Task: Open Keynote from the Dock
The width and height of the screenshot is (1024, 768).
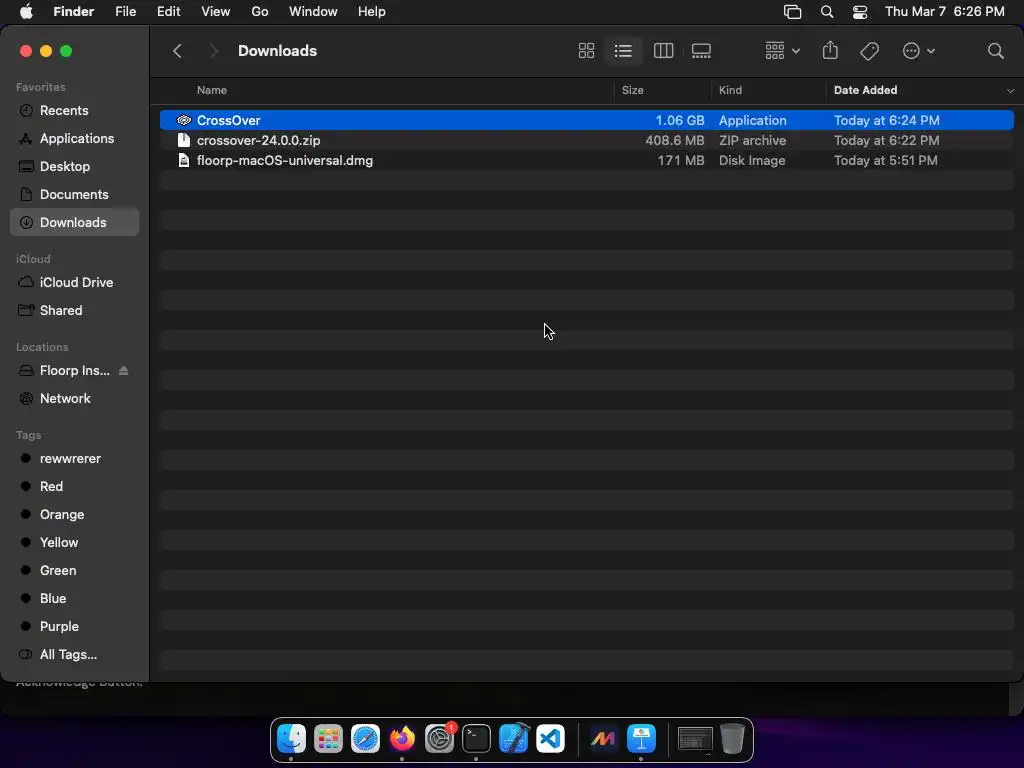Action: point(641,739)
